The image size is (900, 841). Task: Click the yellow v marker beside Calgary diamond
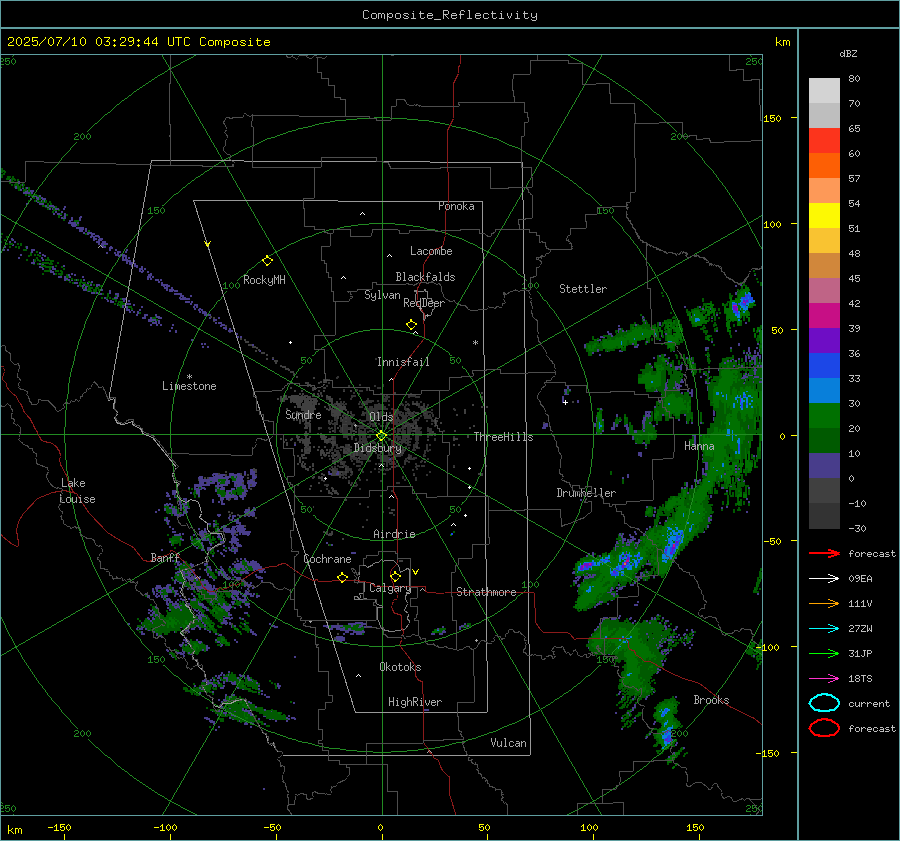[416, 572]
